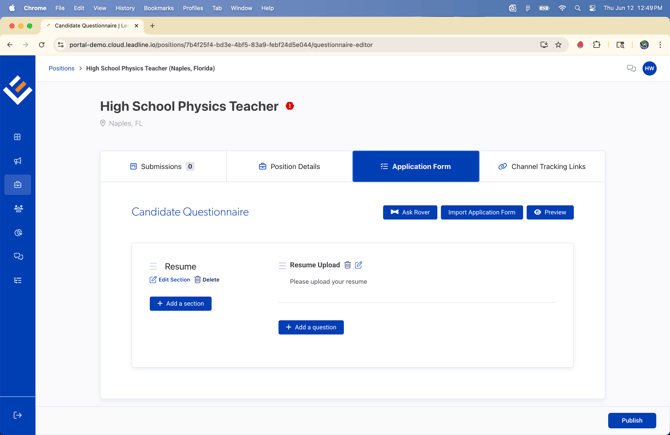Image resolution: width=670 pixels, height=435 pixels.
Task: Open messages icon next to HW avatar
Action: (x=631, y=69)
